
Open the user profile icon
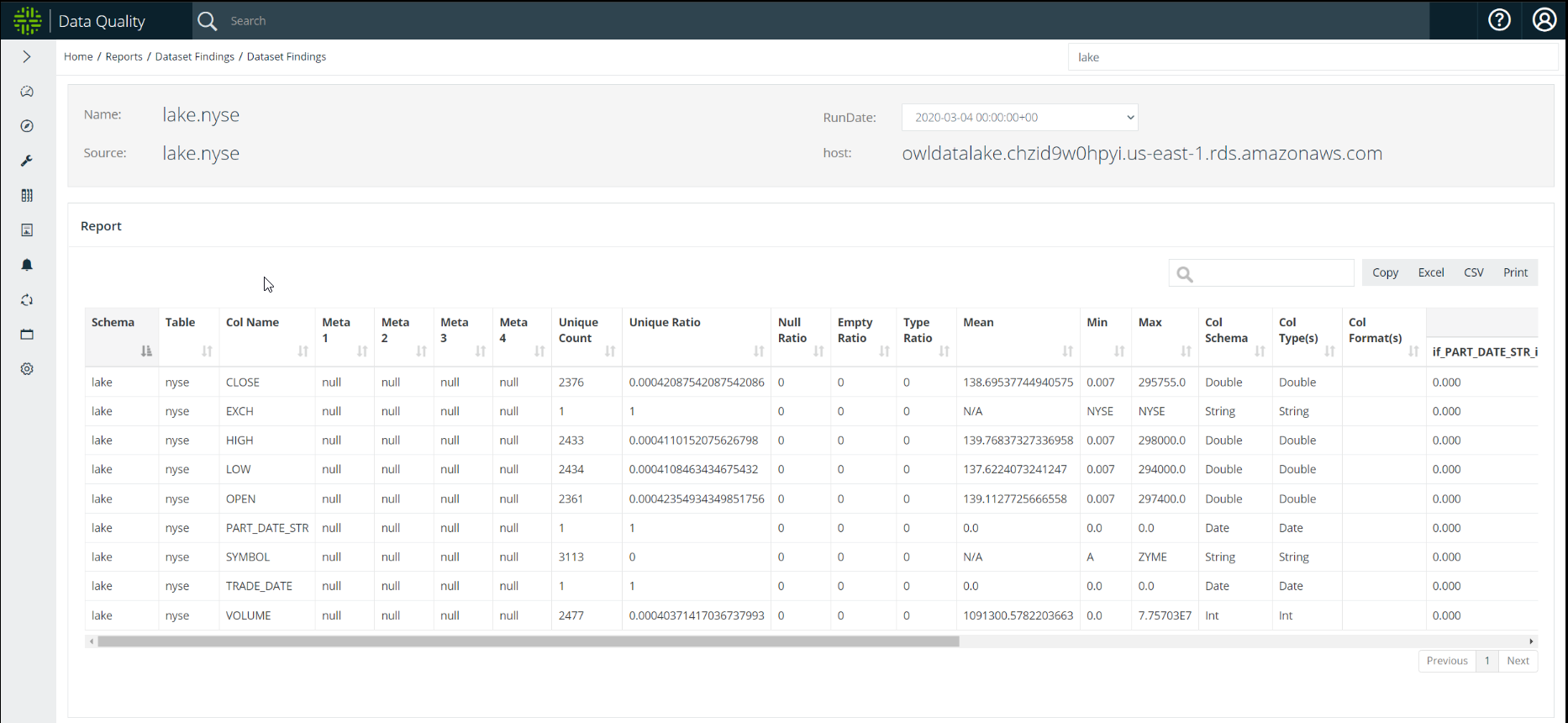point(1544,20)
